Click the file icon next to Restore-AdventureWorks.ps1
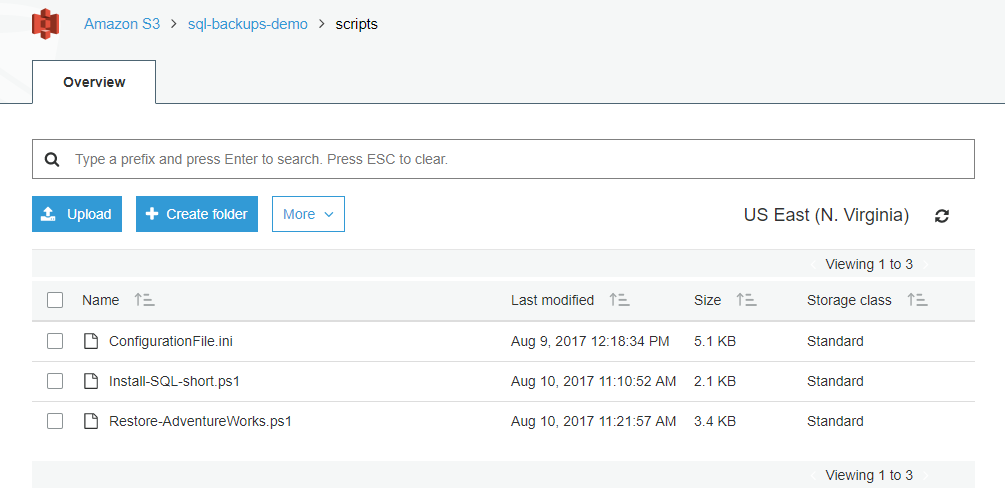The height and width of the screenshot is (488, 1005). 92,421
